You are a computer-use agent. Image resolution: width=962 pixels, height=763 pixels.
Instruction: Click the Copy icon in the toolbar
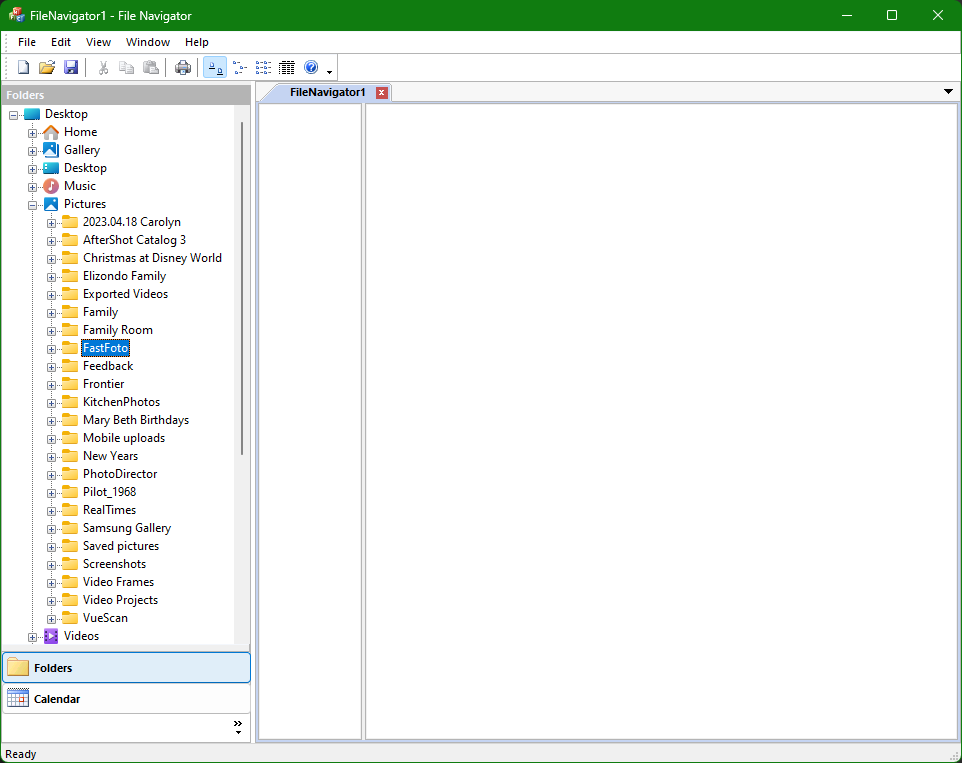point(127,67)
